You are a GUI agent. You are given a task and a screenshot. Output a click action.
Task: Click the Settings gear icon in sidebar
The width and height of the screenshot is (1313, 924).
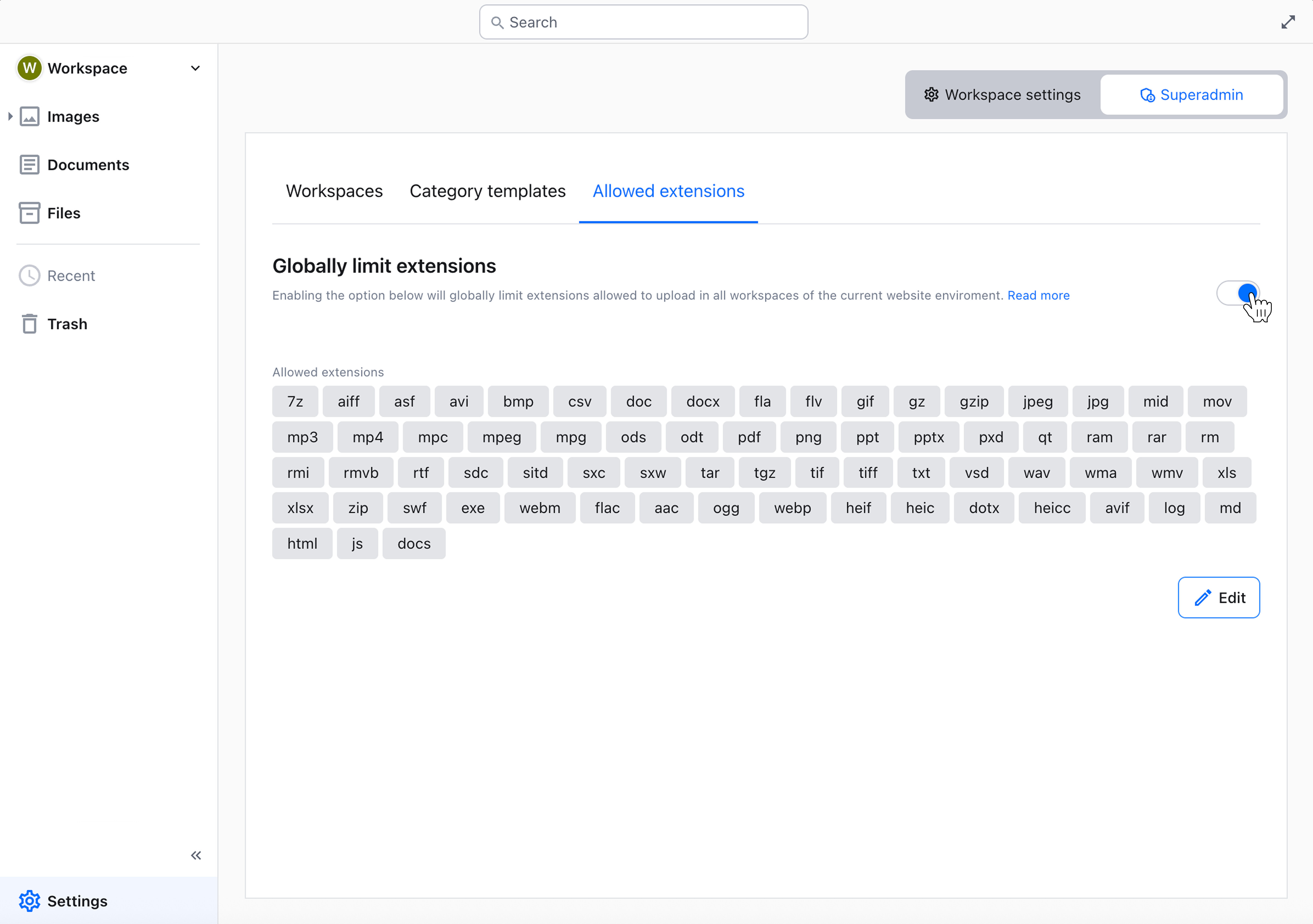(30, 901)
